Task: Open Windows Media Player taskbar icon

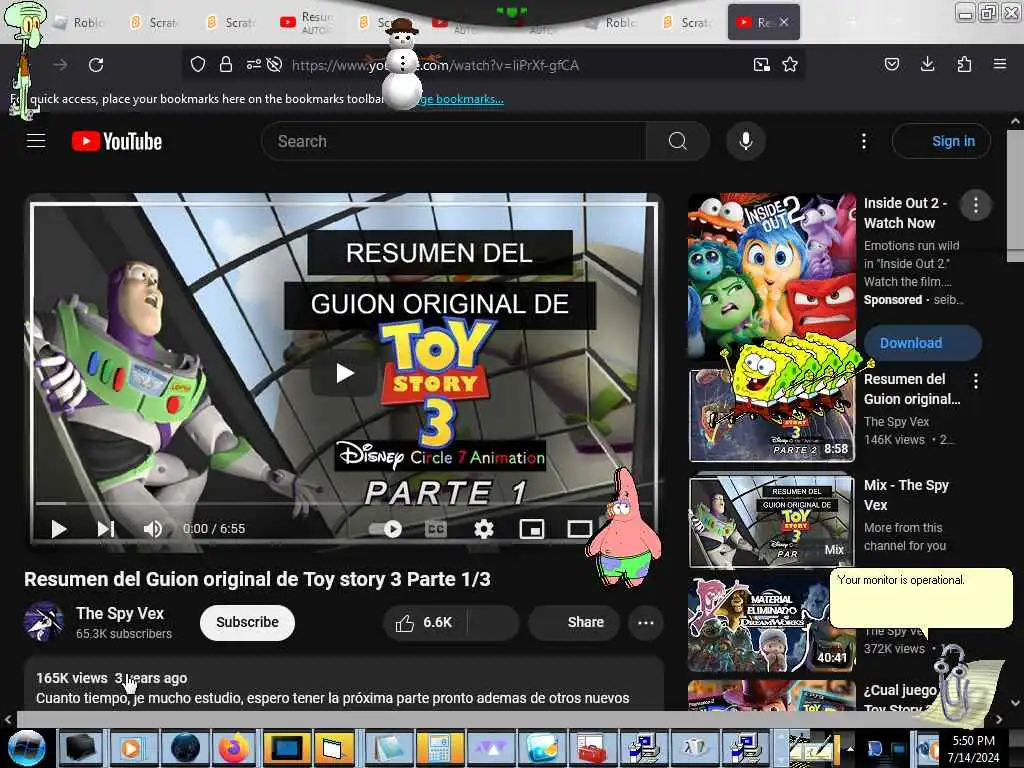Action: click(132, 748)
